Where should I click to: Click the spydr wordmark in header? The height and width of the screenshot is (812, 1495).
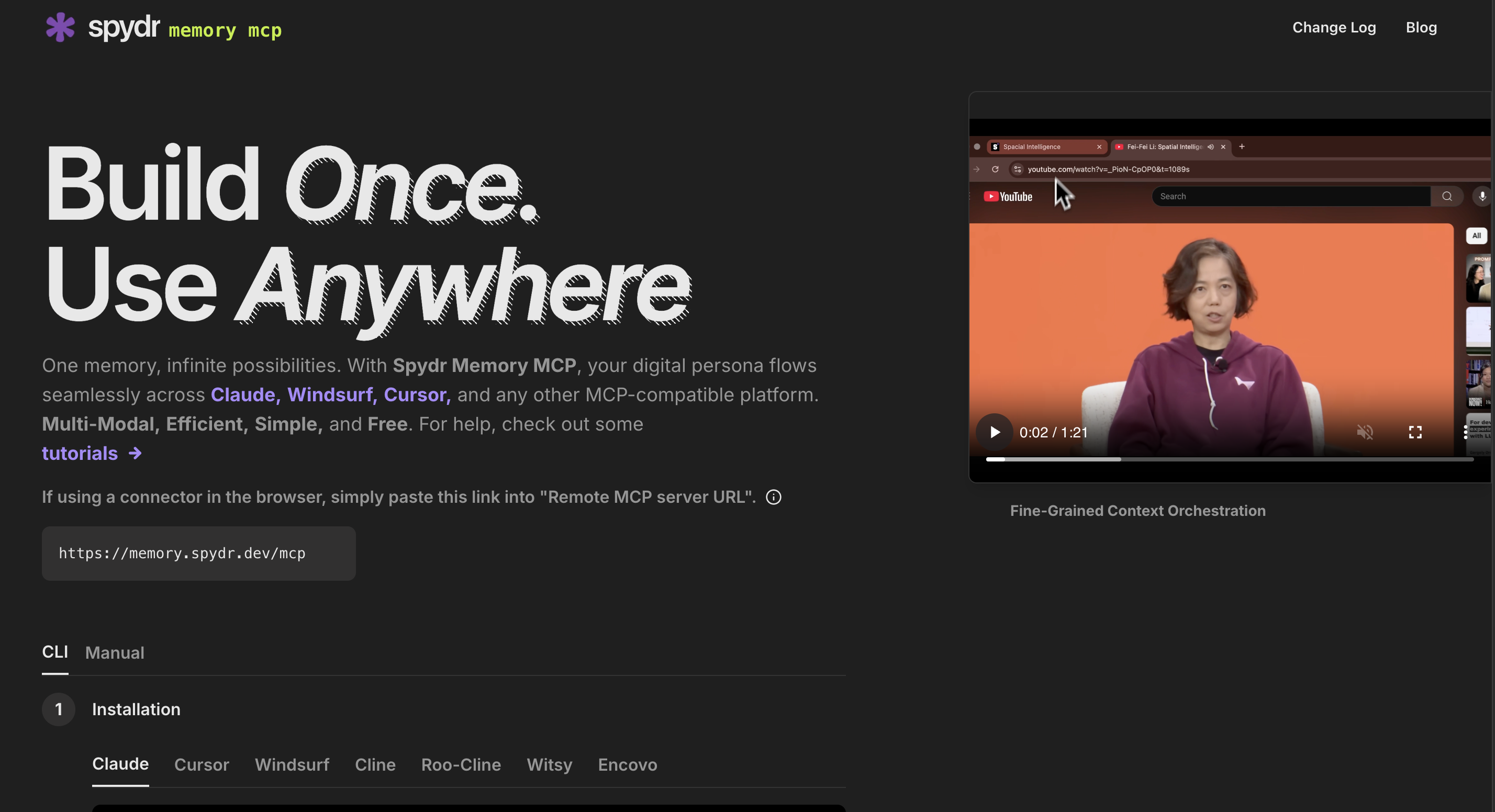(124, 27)
